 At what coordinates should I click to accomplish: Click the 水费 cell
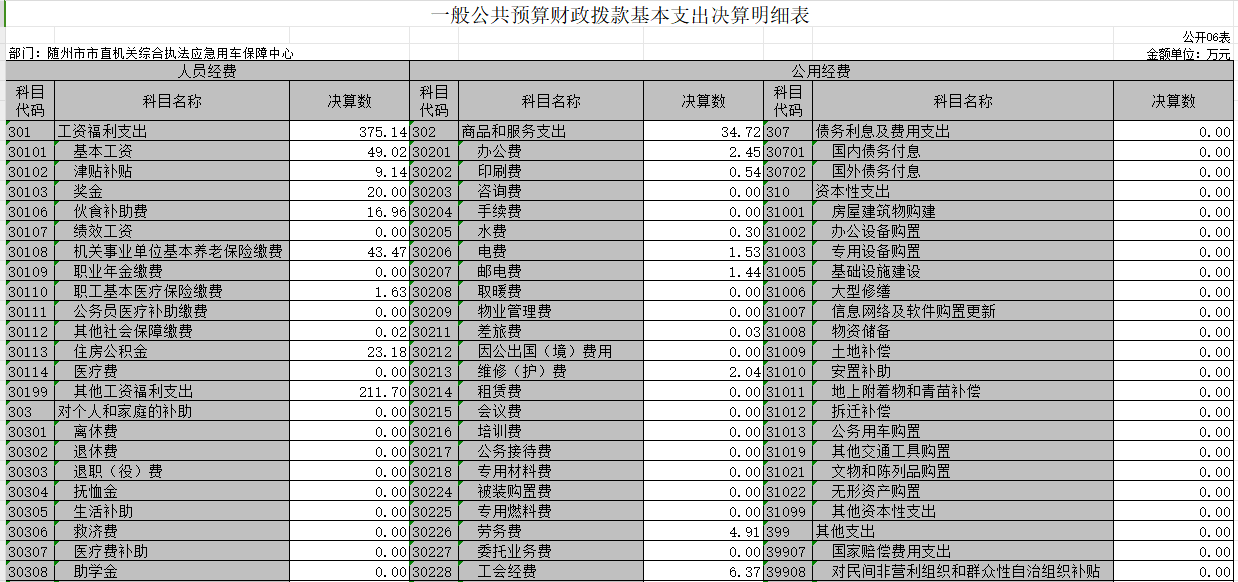tap(550, 231)
